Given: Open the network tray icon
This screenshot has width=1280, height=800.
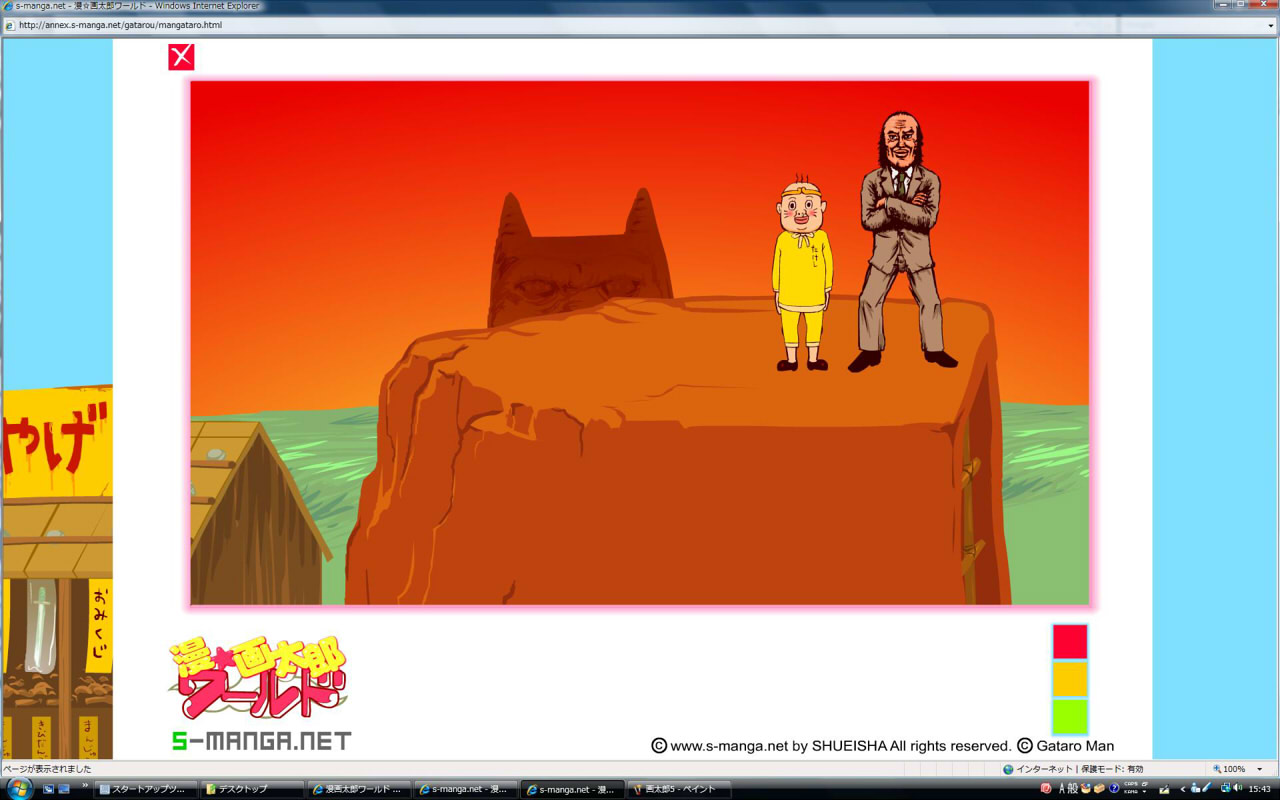Looking at the screenshot, I should pos(1224,788).
